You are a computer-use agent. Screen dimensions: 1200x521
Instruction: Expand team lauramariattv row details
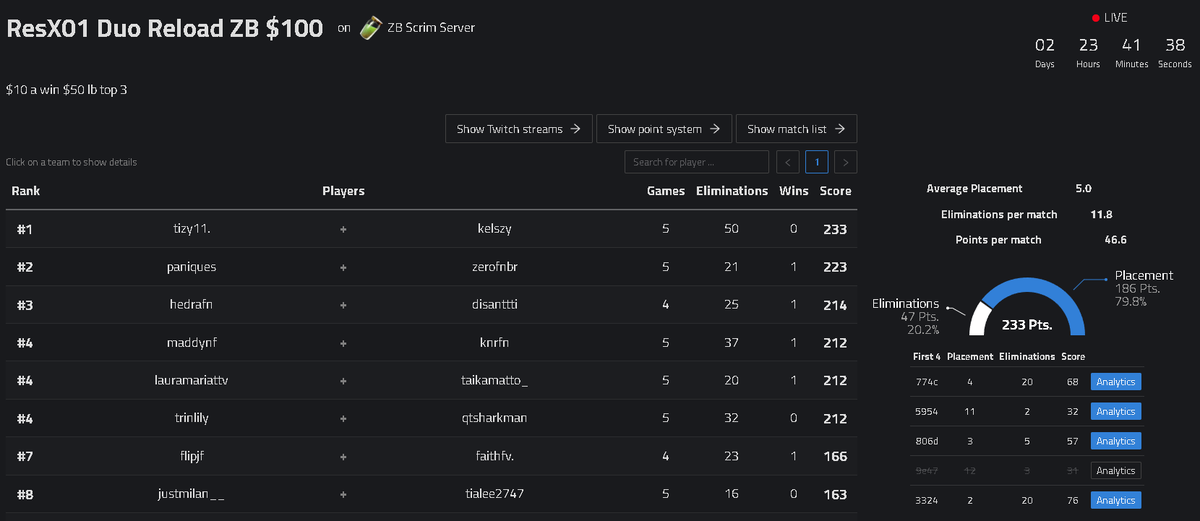432,380
